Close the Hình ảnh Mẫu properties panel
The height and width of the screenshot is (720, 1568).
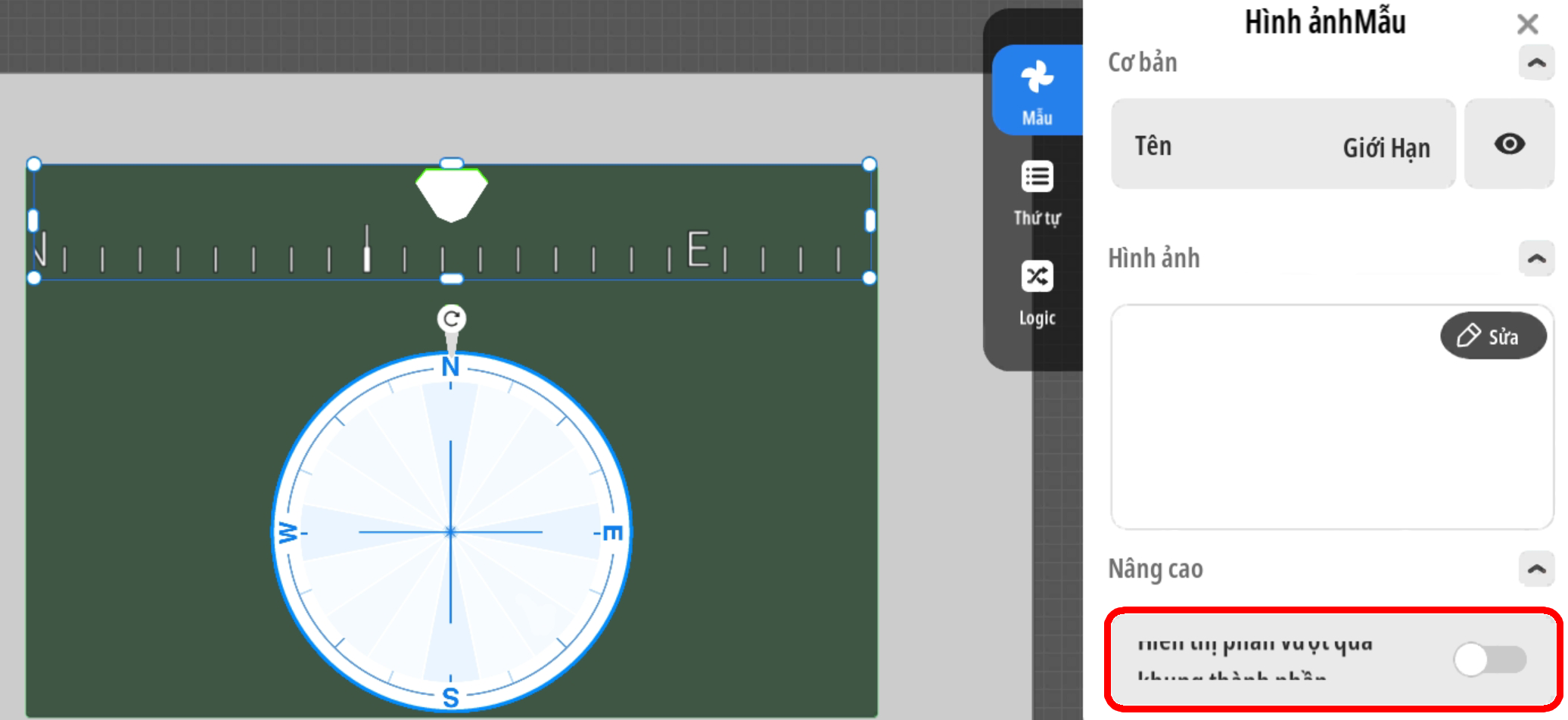point(1527,24)
